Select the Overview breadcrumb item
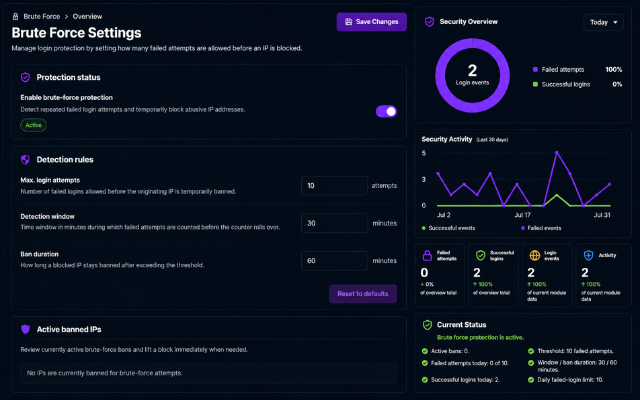The image size is (640, 400). (x=87, y=16)
